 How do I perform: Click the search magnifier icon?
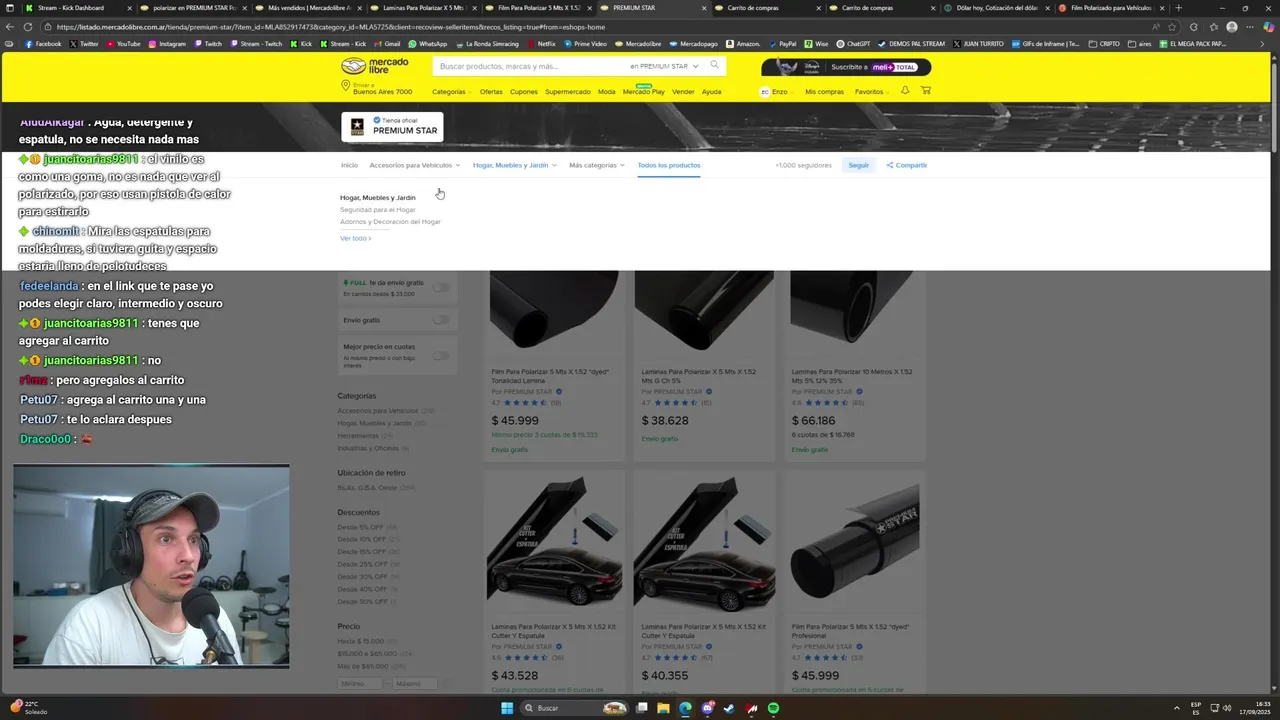tap(714, 65)
